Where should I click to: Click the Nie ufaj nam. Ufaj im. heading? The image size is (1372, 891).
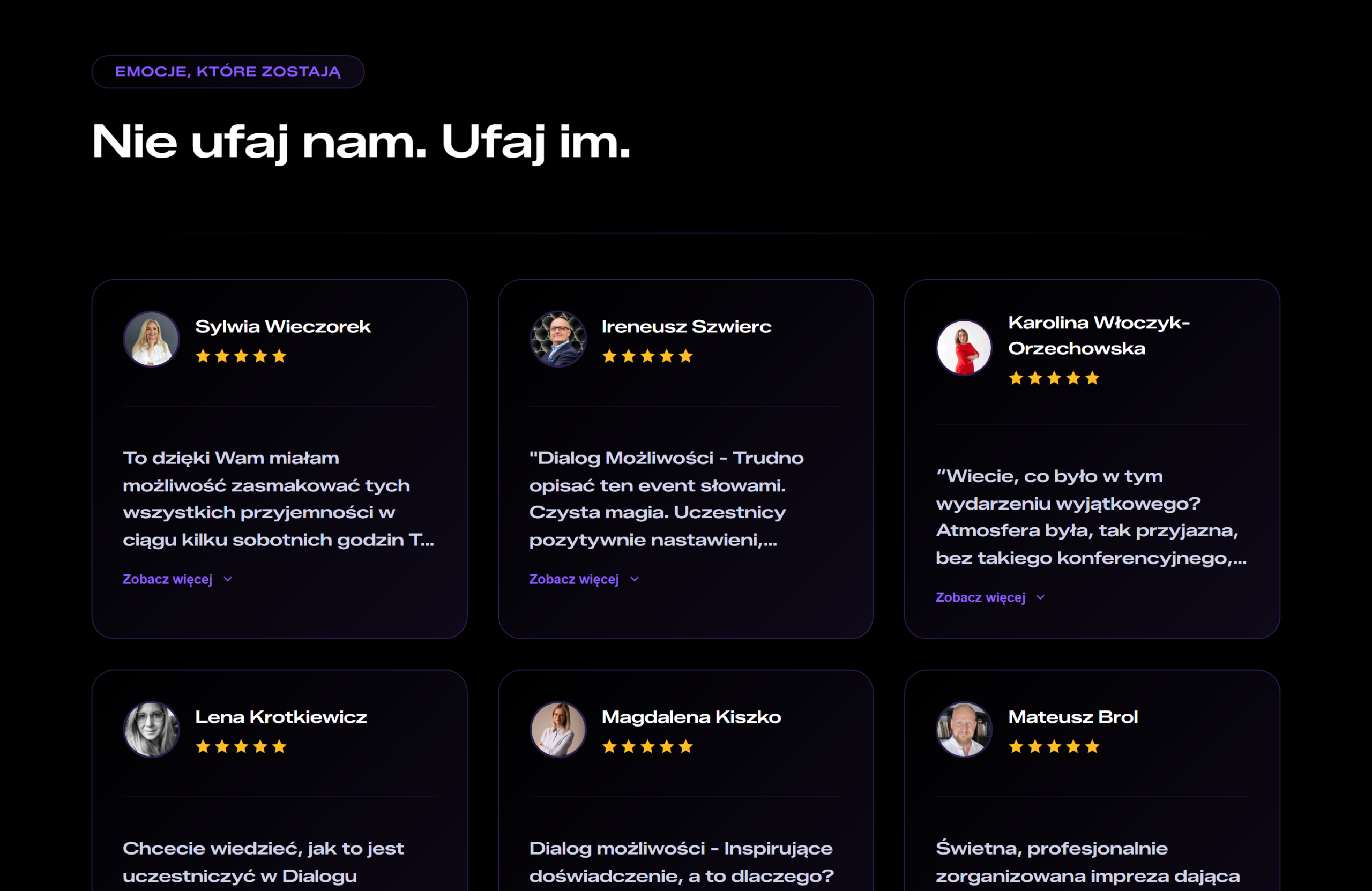point(361,142)
